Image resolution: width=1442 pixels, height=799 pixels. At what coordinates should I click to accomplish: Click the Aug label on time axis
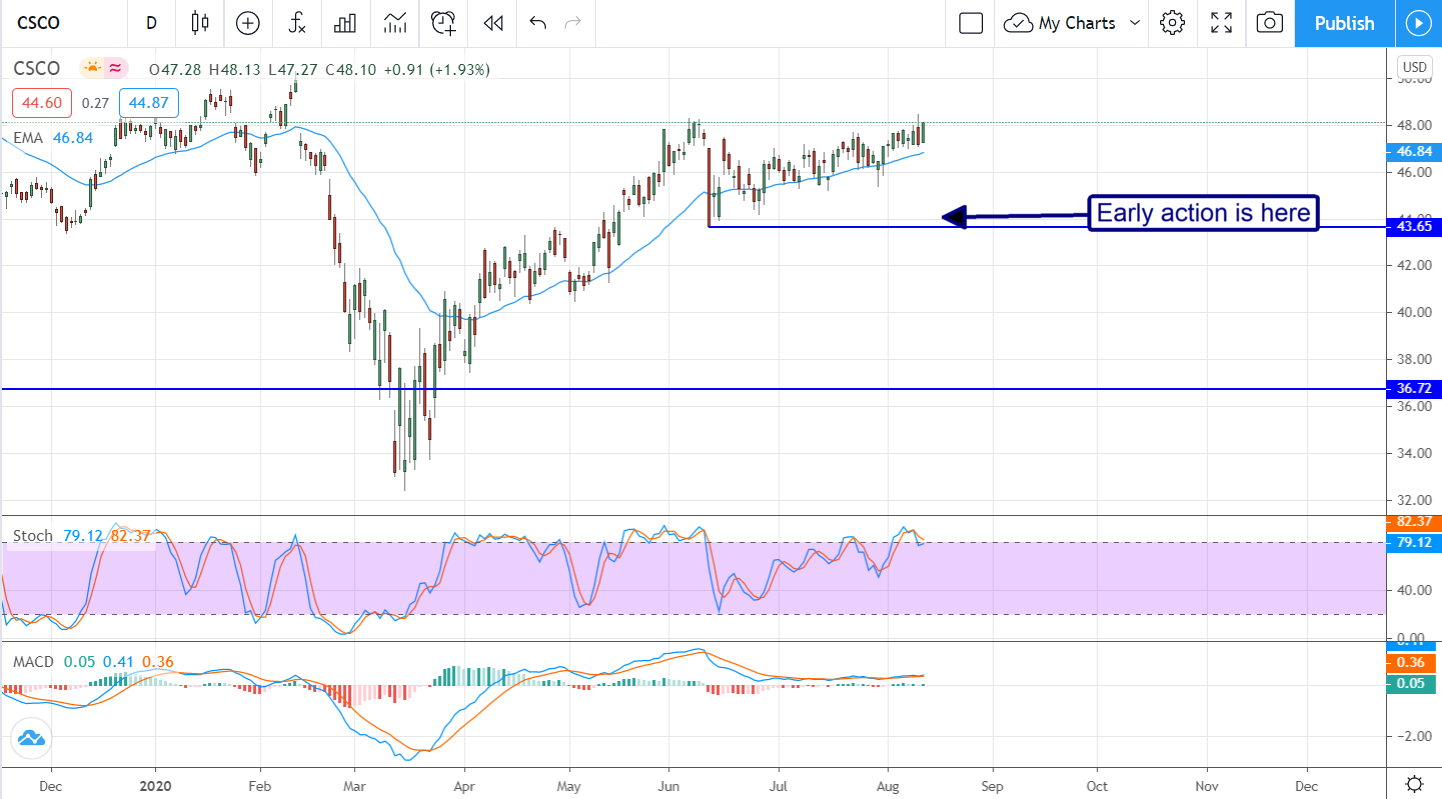[x=887, y=785]
